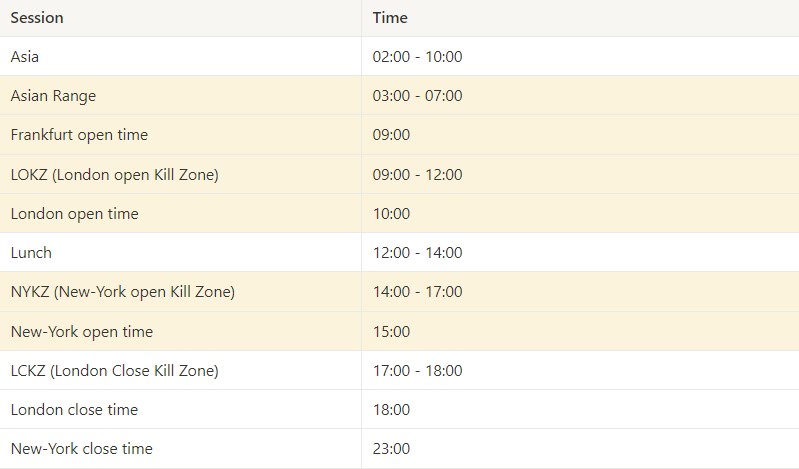The width and height of the screenshot is (799, 469).
Task: Select the 09:00 - 12:00 time cell
Action: [580, 174]
